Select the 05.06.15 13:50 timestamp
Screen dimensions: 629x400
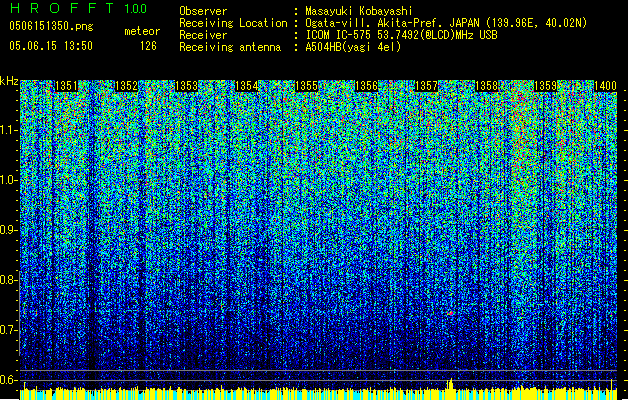click(x=50, y=46)
